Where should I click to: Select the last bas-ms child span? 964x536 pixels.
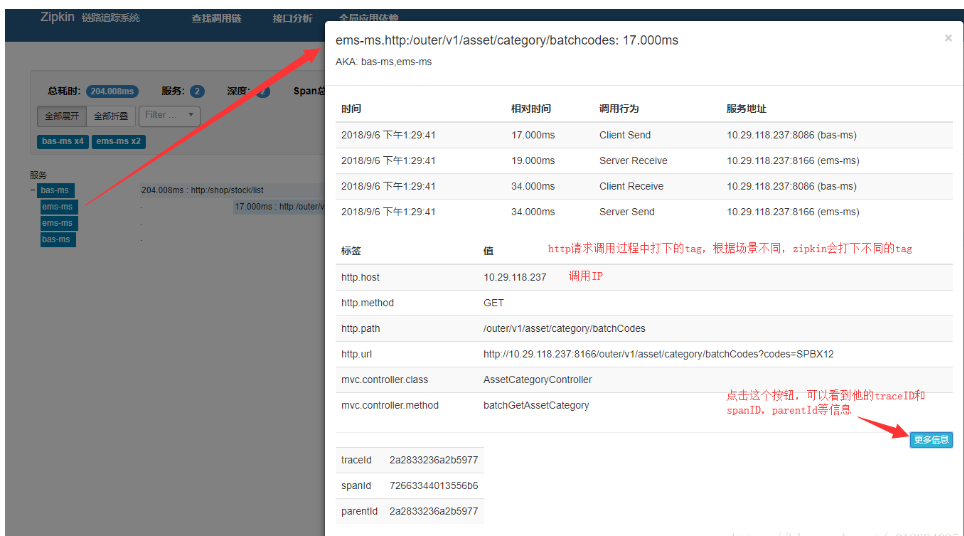click(x=57, y=239)
